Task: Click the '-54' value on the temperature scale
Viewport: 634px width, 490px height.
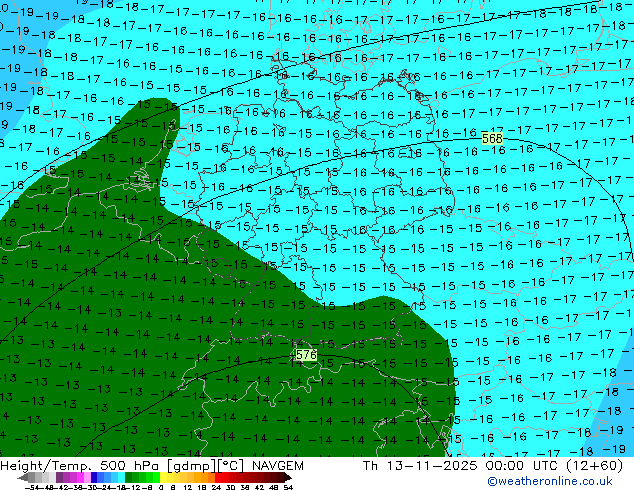Action: tap(32, 487)
